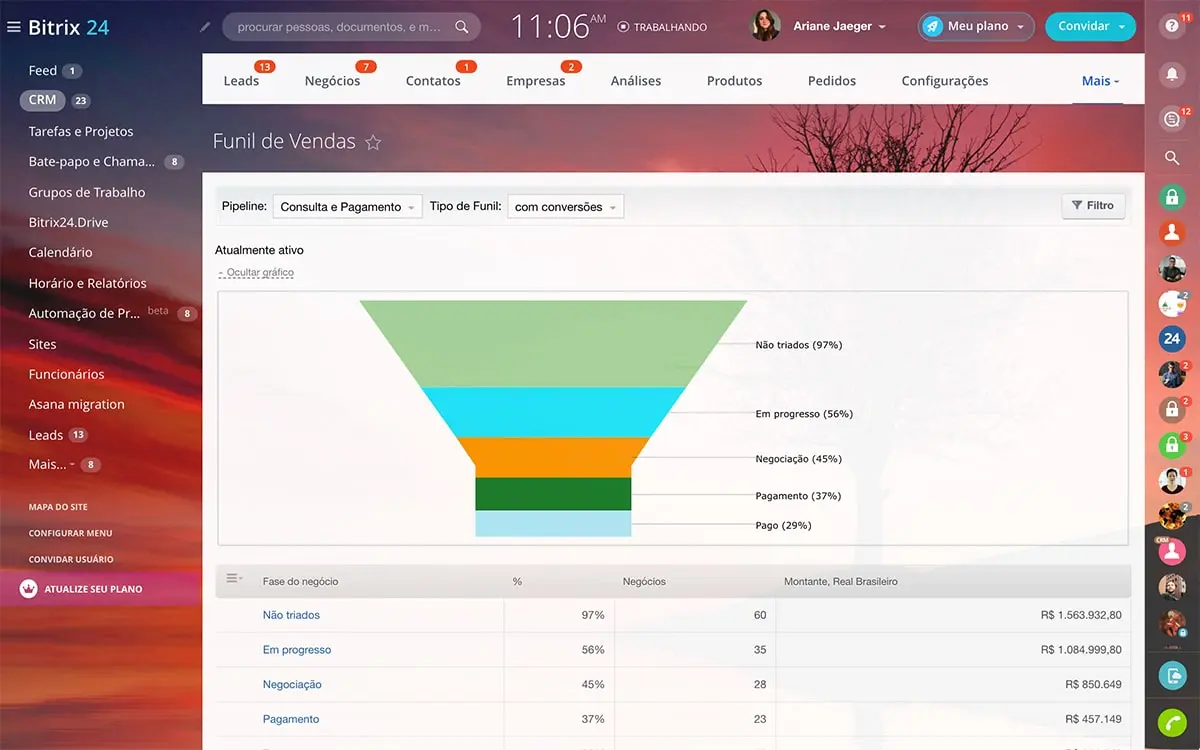The height and width of the screenshot is (750, 1200).
Task: Click the orange Negociação funnel segment
Action: 553,457
